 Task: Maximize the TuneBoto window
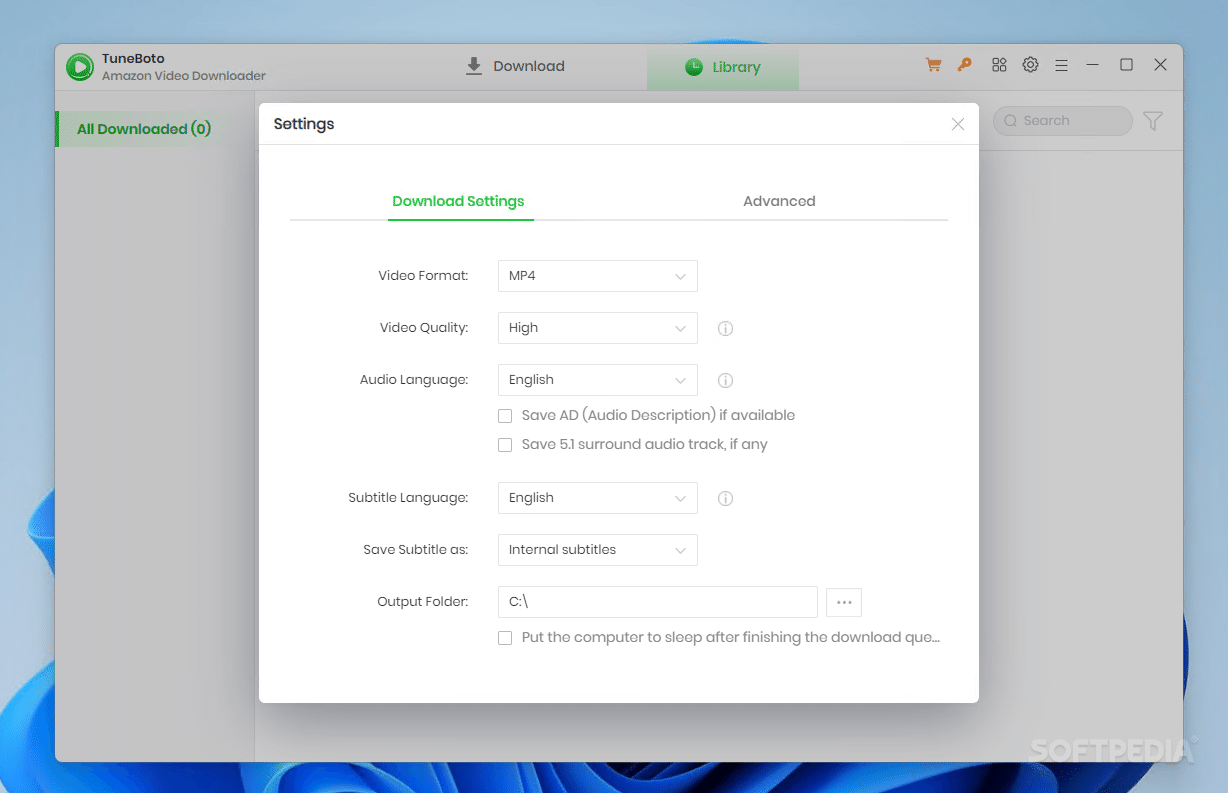click(x=1126, y=65)
